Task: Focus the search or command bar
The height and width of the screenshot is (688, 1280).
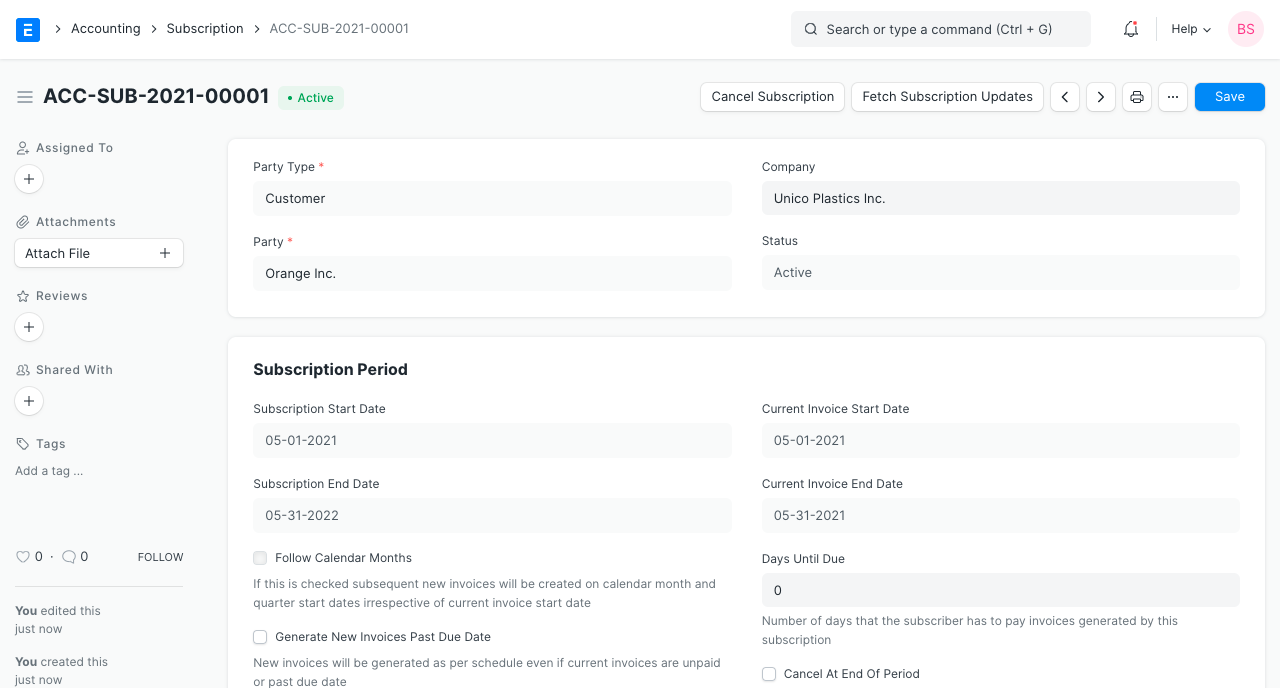Action: click(x=940, y=29)
